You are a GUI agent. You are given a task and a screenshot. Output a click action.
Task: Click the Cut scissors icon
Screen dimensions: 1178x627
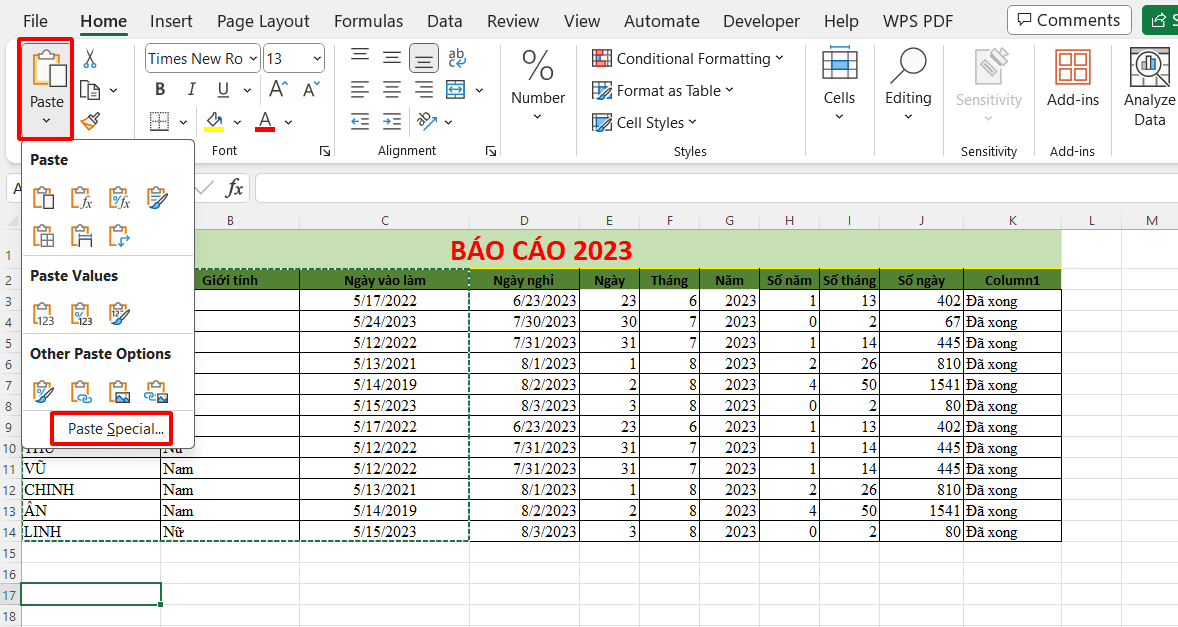coord(88,57)
